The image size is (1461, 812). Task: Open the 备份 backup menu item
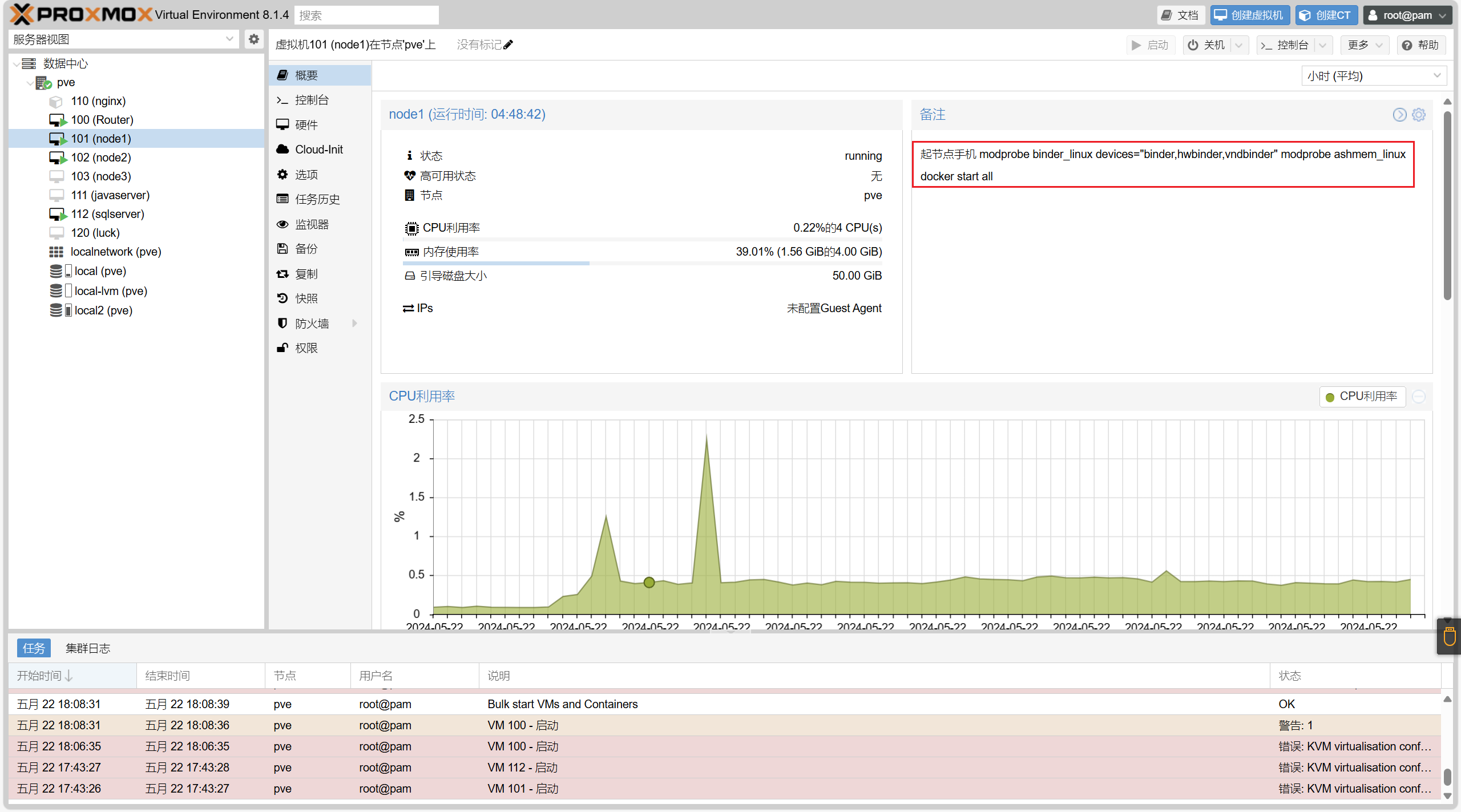(320, 249)
